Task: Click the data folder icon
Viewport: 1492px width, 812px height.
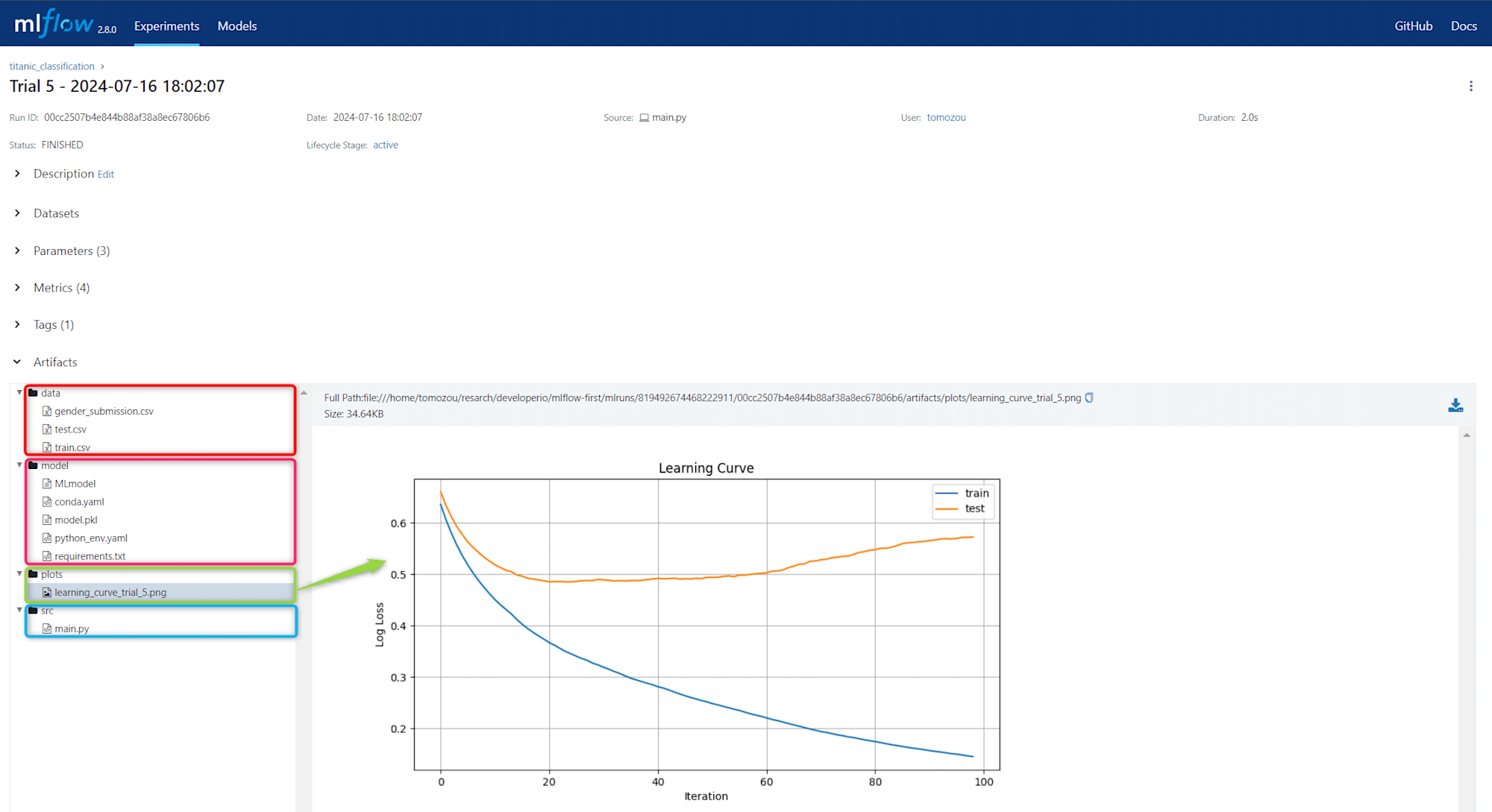Action: [x=33, y=393]
